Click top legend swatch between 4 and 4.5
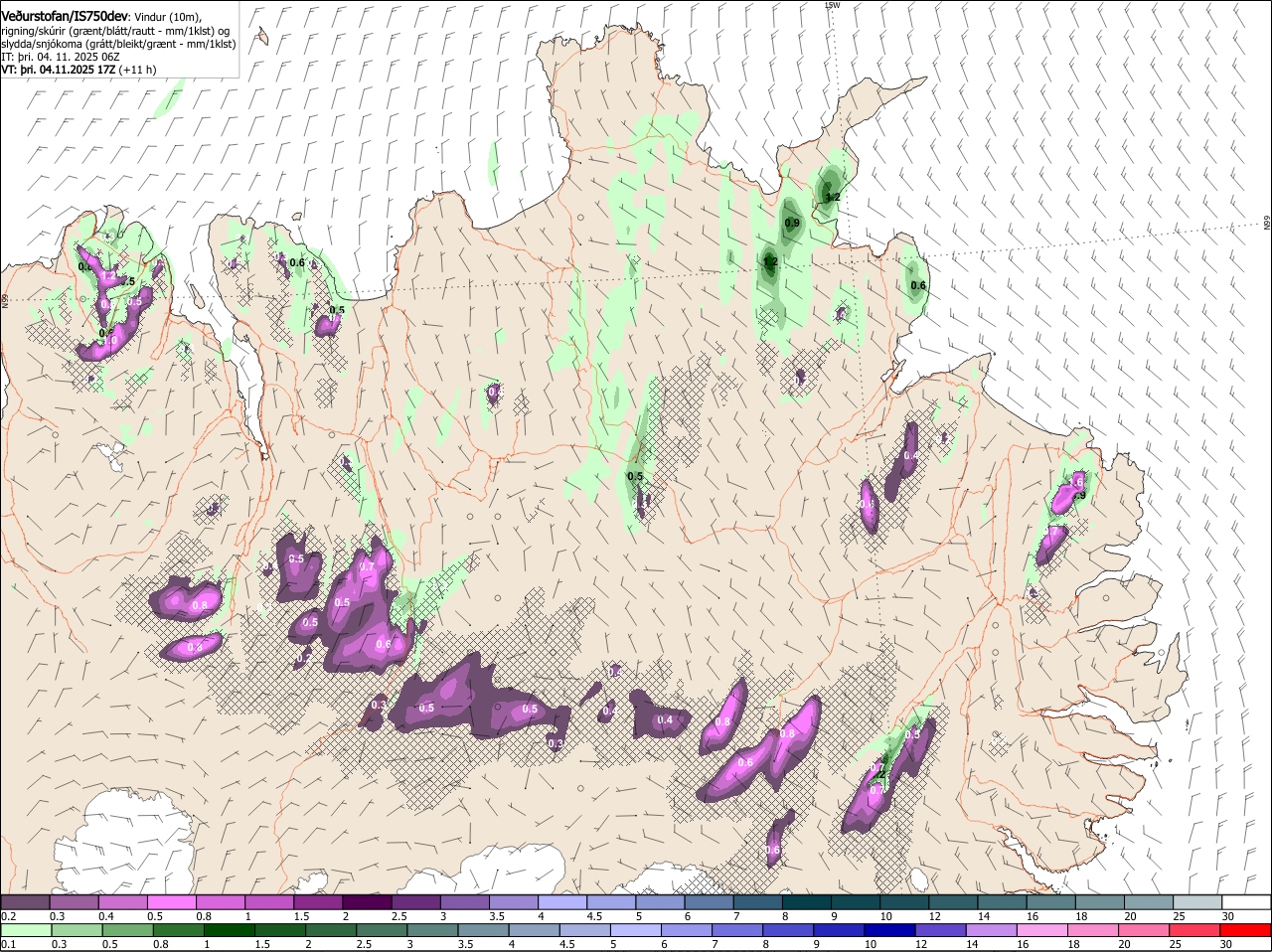1272x952 pixels. pos(562,901)
